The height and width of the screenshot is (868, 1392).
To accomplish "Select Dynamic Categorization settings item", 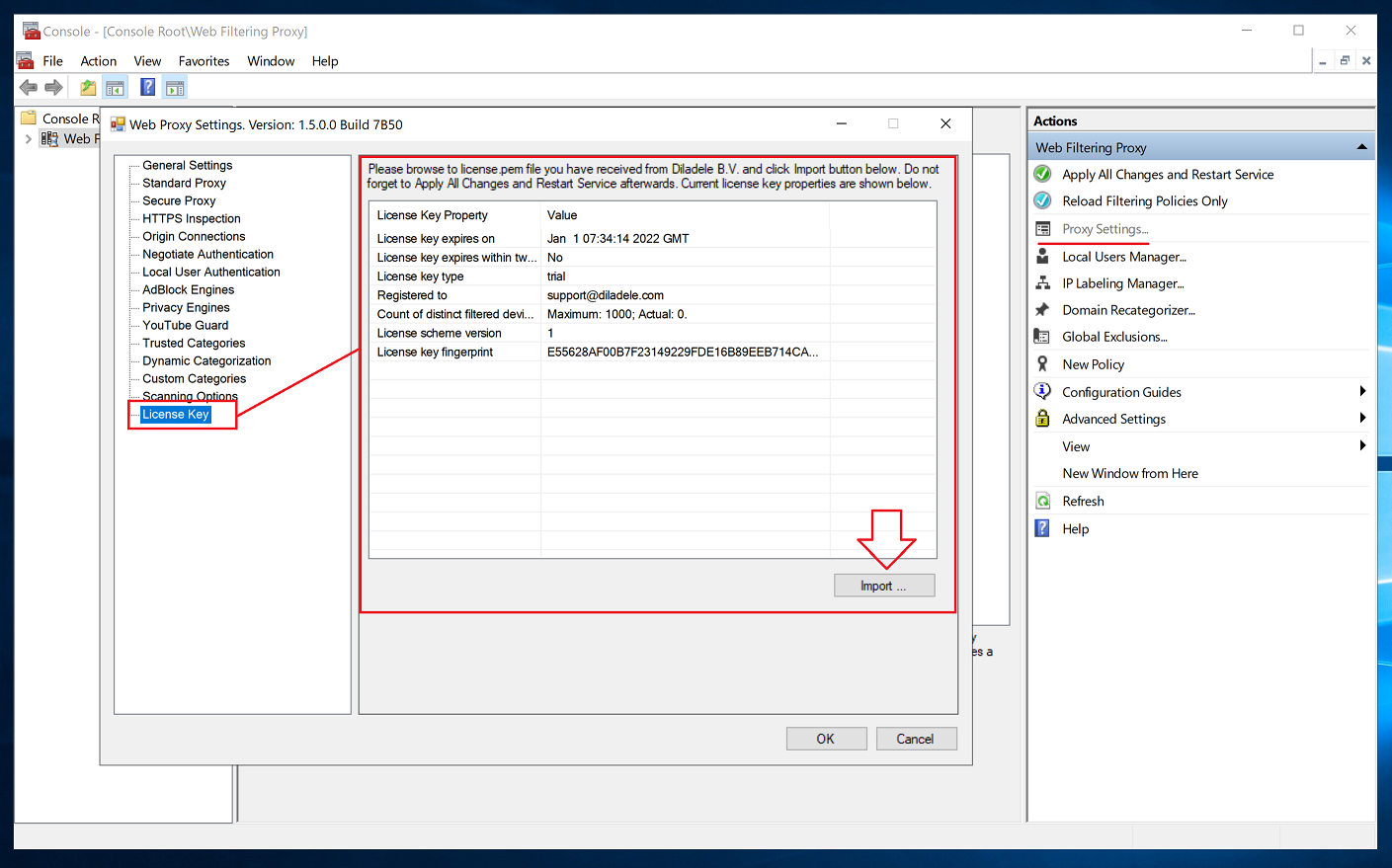I will (x=206, y=360).
